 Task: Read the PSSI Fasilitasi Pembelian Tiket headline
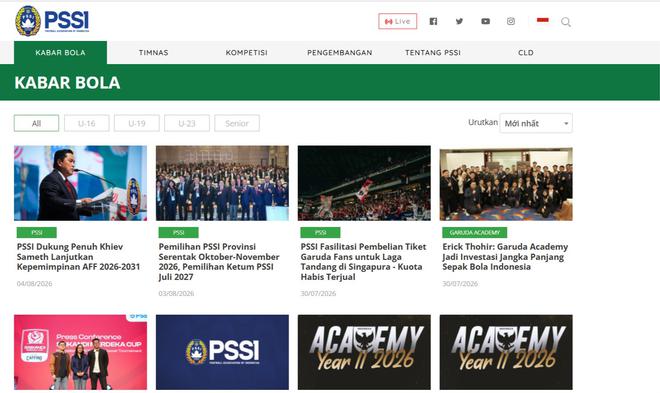pos(363,262)
